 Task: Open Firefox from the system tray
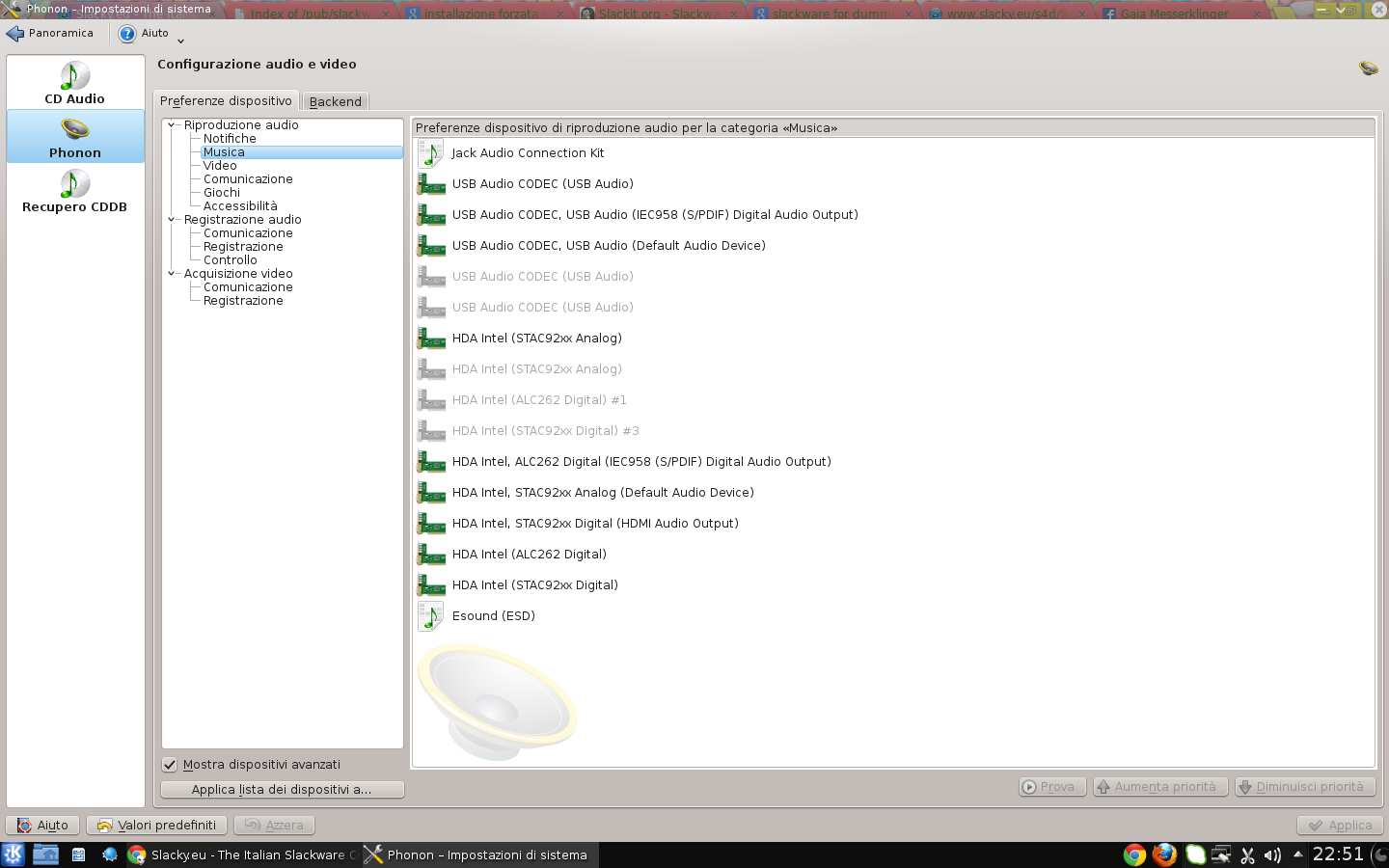[1165, 854]
